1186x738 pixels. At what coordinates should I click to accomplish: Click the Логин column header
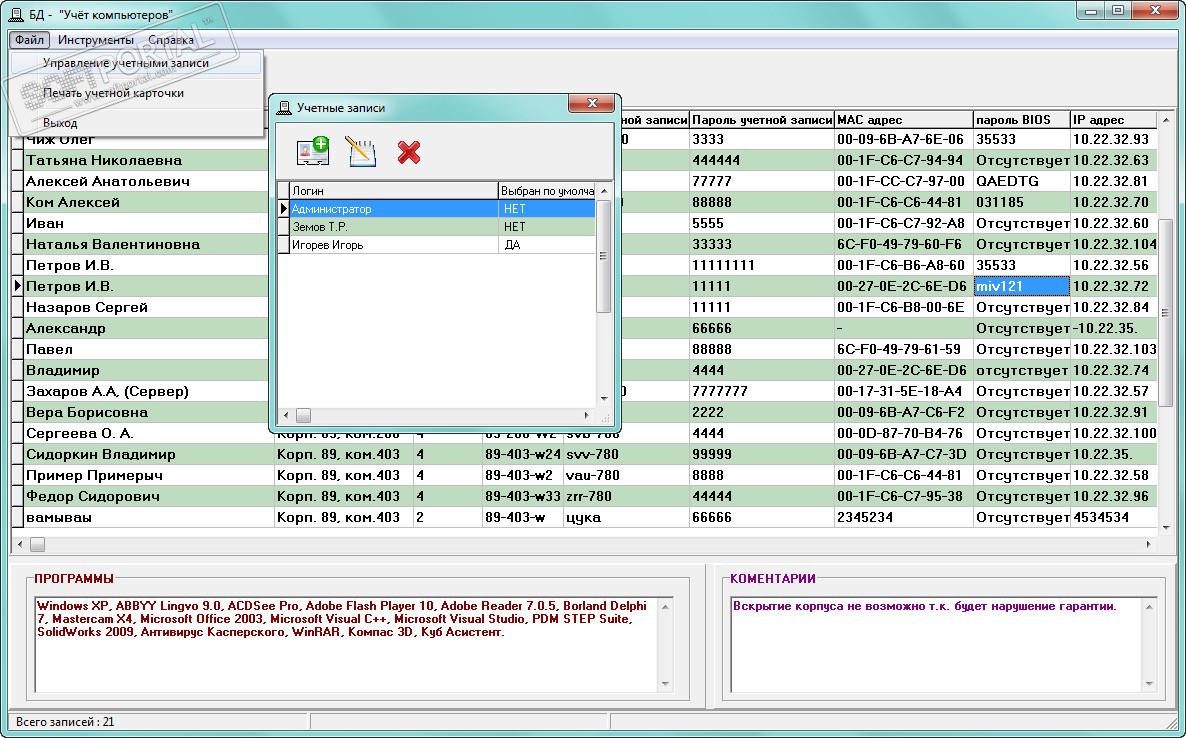coord(392,190)
